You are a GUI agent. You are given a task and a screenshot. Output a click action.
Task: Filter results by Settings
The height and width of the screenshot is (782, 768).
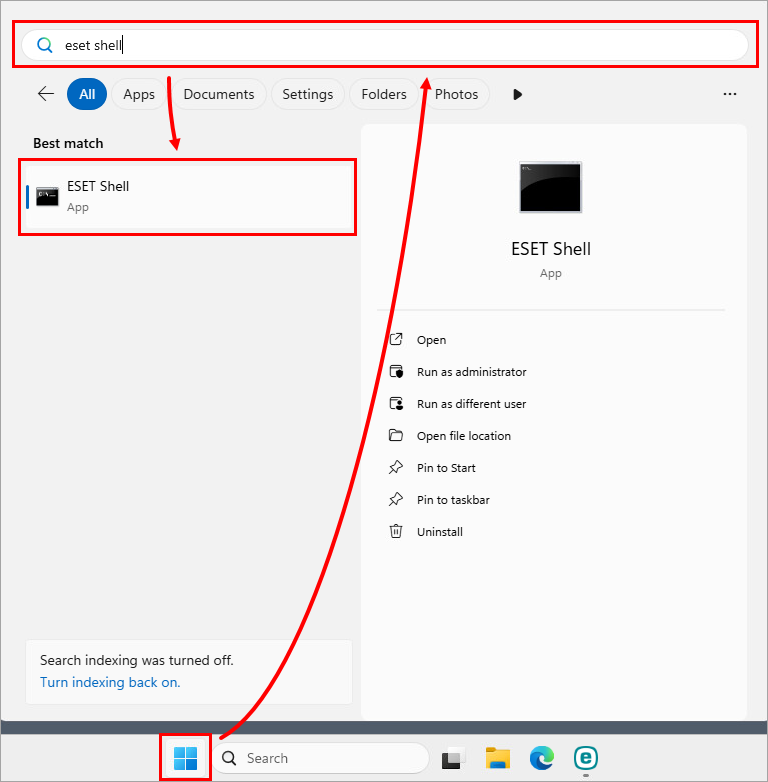tap(307, 94)
